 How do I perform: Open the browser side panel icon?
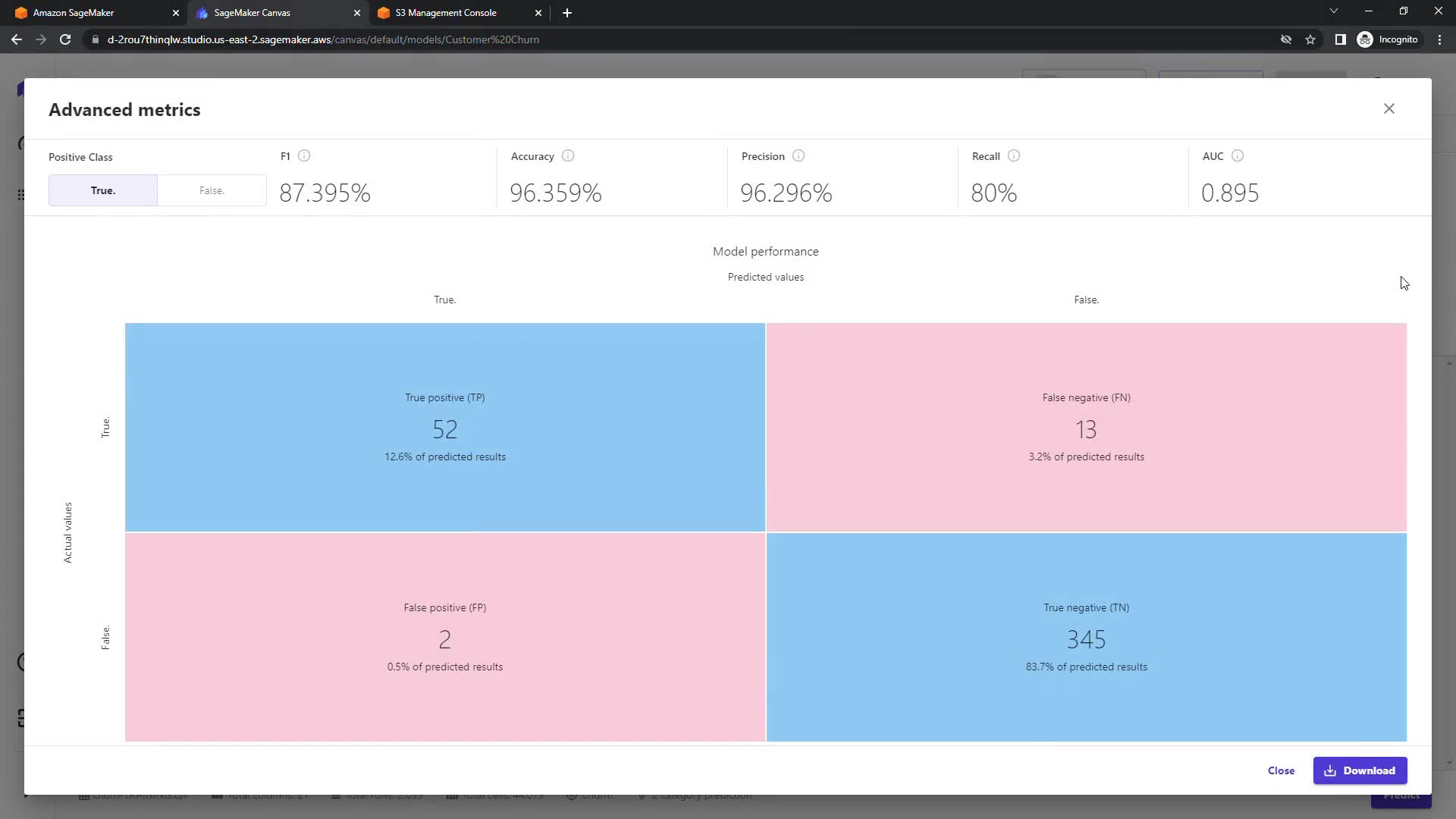(x=1340, y=39)
